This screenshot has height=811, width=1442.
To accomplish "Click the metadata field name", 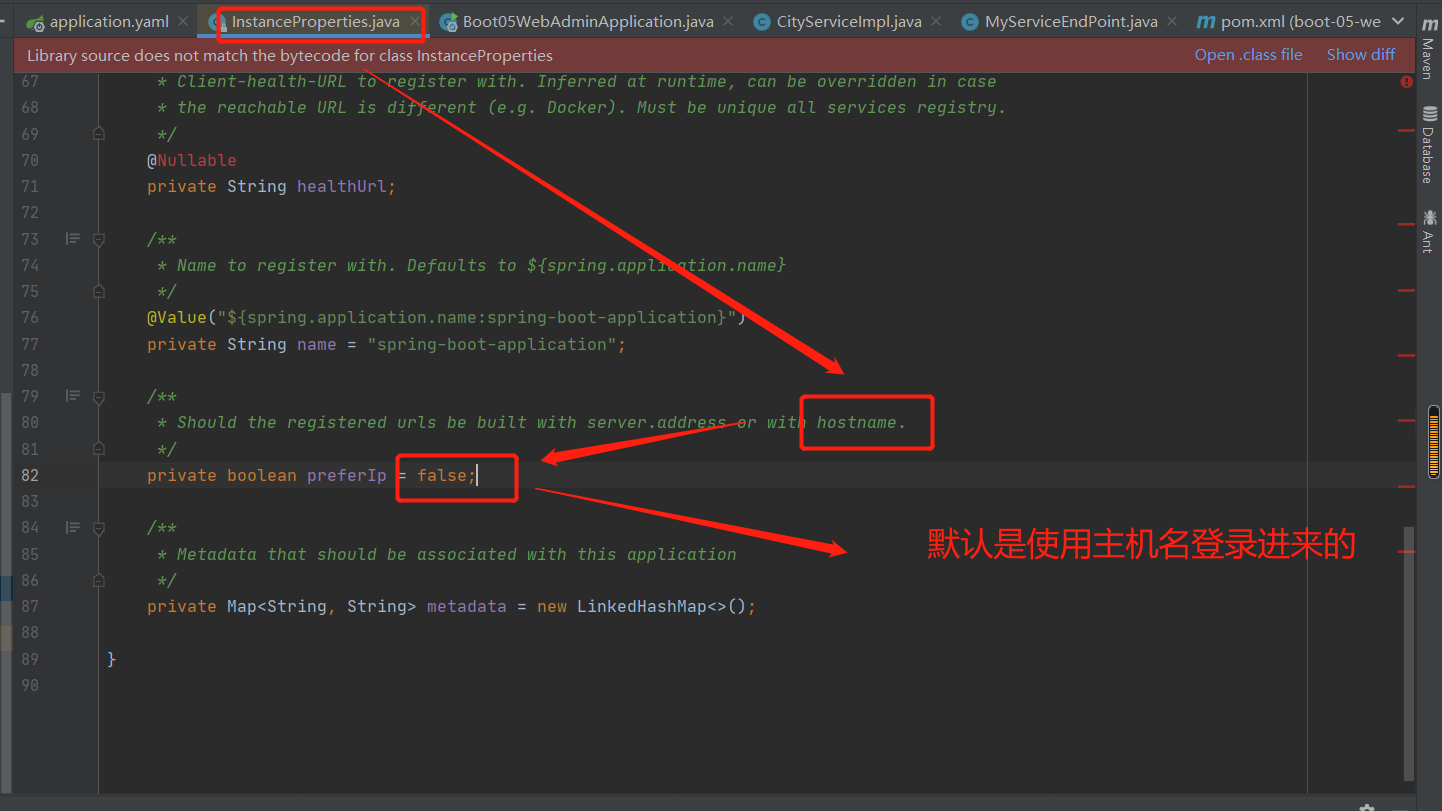I will pyautogui.click(x=466, y=606).
